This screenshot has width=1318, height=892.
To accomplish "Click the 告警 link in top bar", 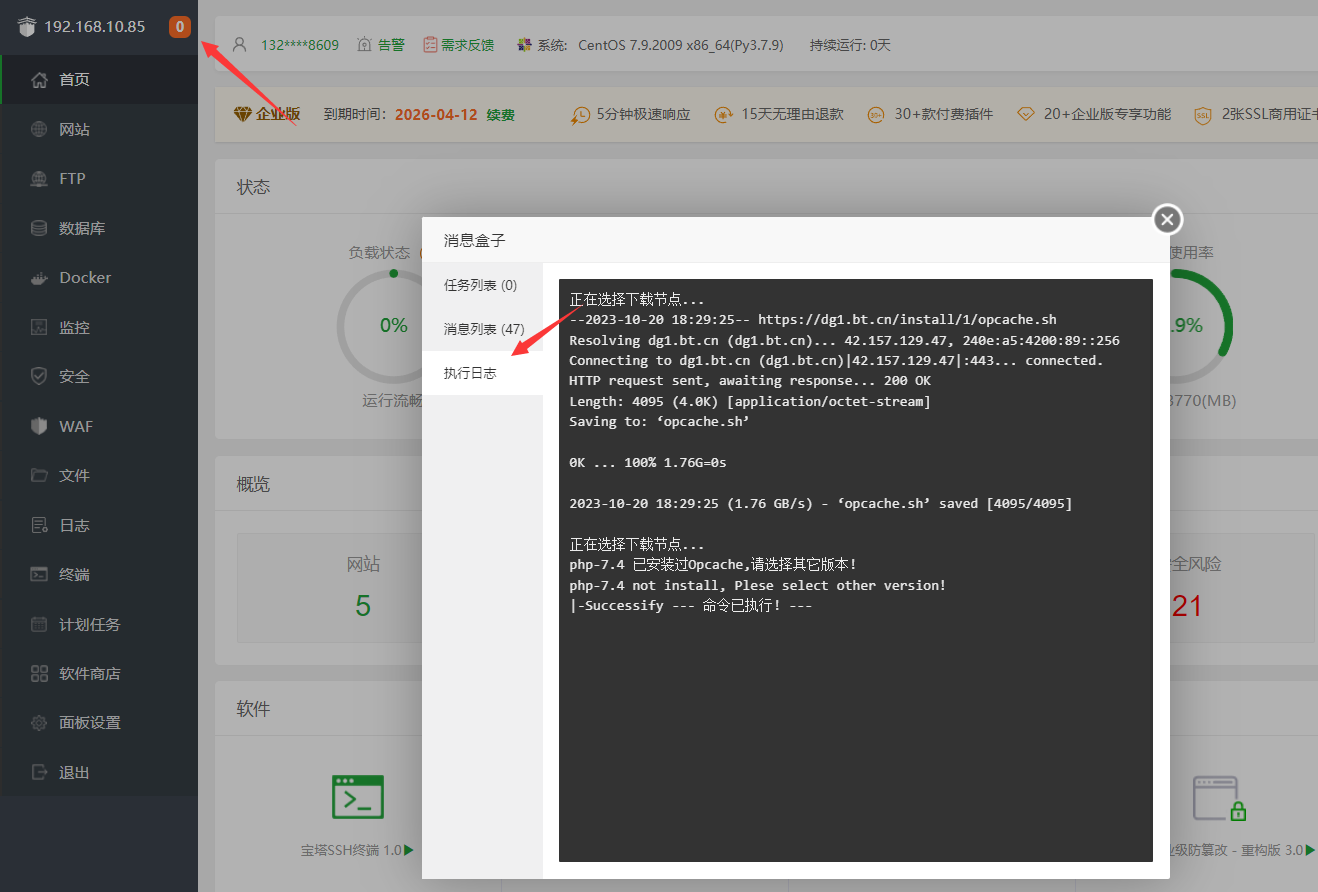I will pyautogui.click(x=391, y=45).
